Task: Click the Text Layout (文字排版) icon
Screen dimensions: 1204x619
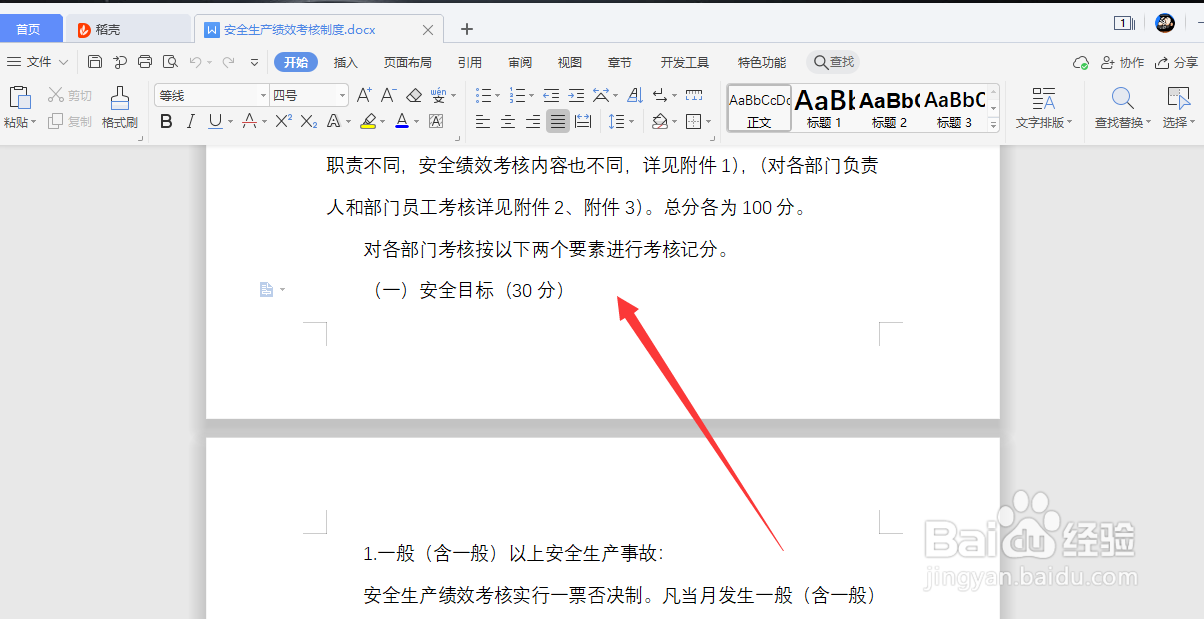Action: tap(1043, 98)
